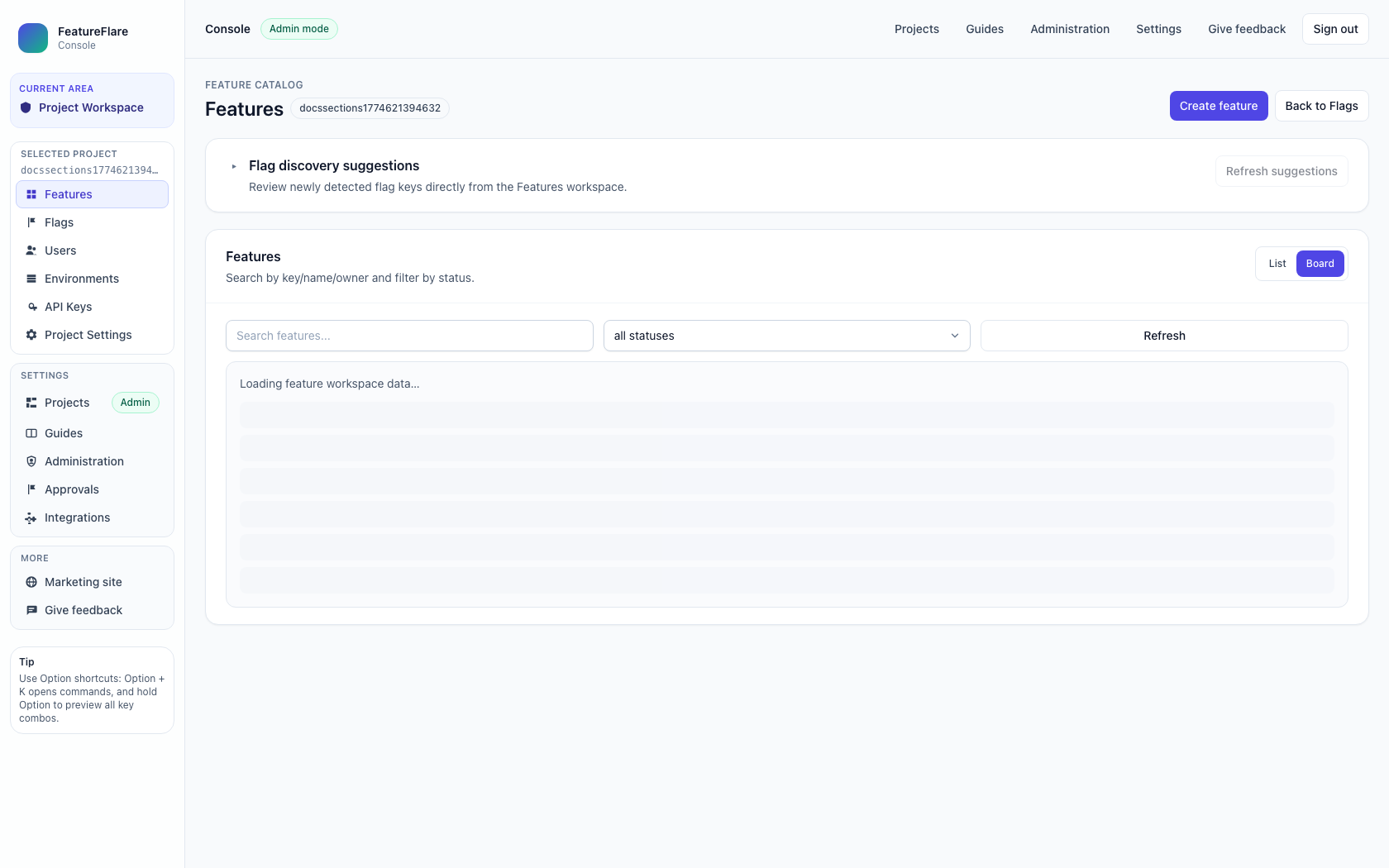Image resolution: width=1389 pixels, height=868 pixels.
Task: Open Environments page from sidebar
Action: coord(92,279)
